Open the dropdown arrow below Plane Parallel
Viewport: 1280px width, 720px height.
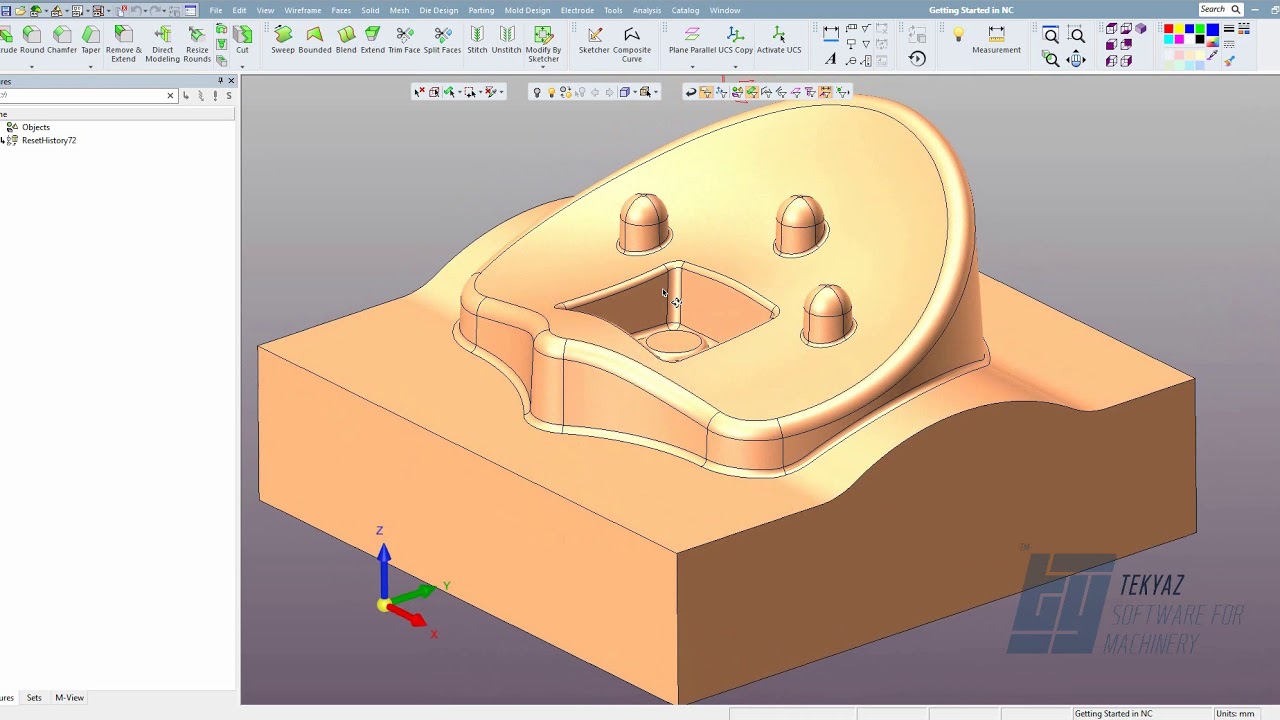click(691, 67)
